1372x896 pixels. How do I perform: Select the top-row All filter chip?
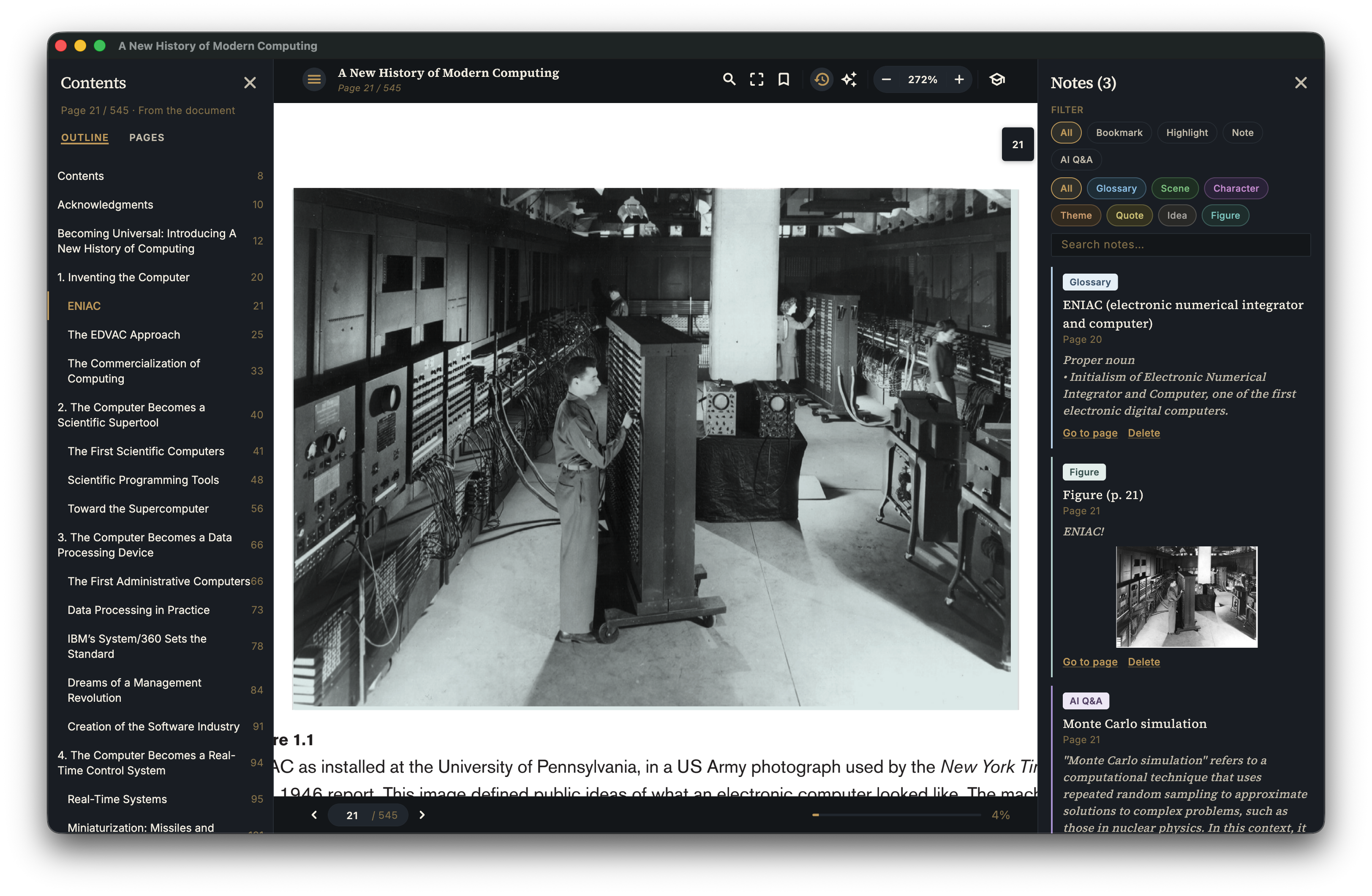click(x=1066, y=133)
